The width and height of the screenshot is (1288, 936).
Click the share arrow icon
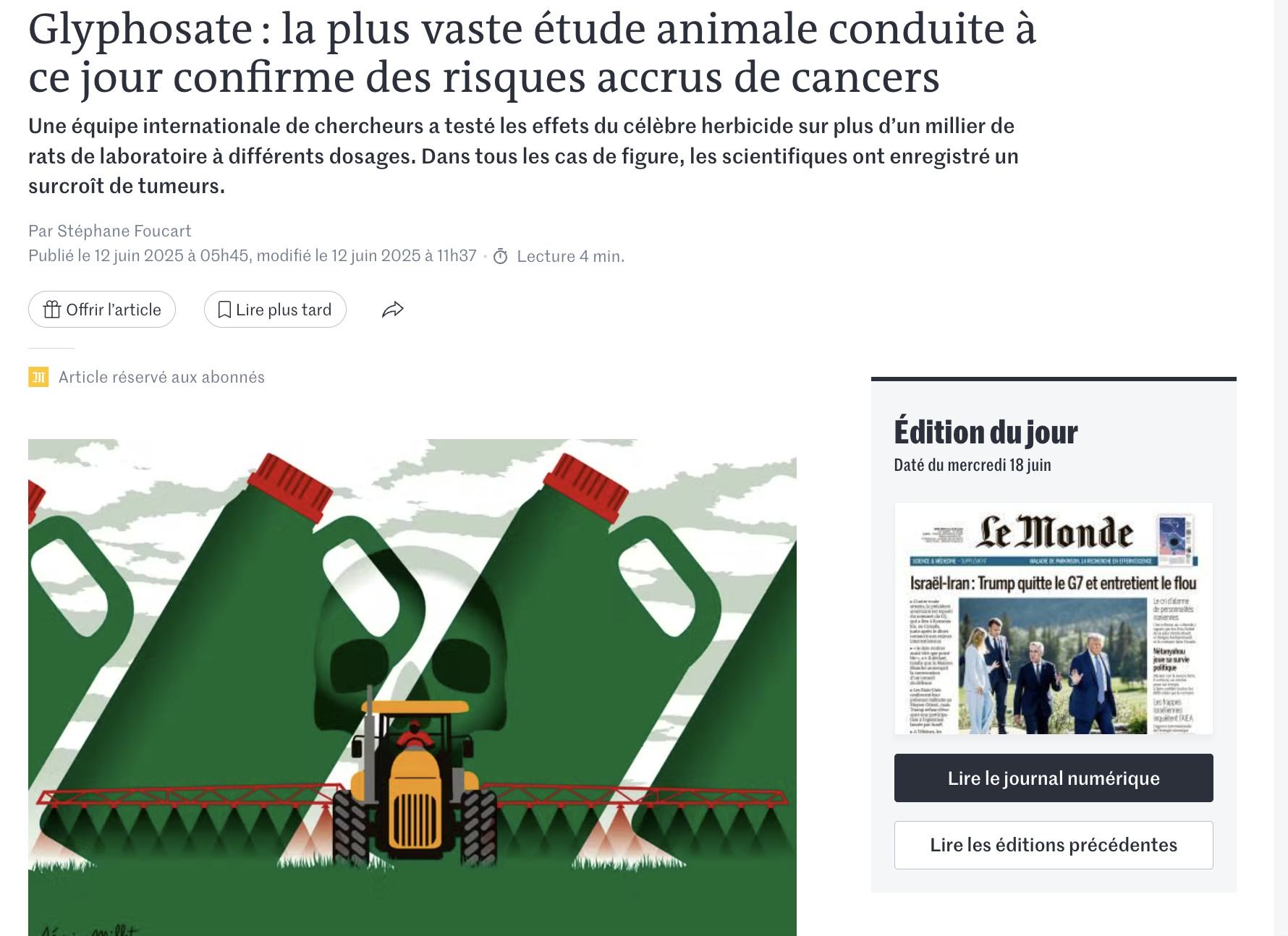[392, 310]
